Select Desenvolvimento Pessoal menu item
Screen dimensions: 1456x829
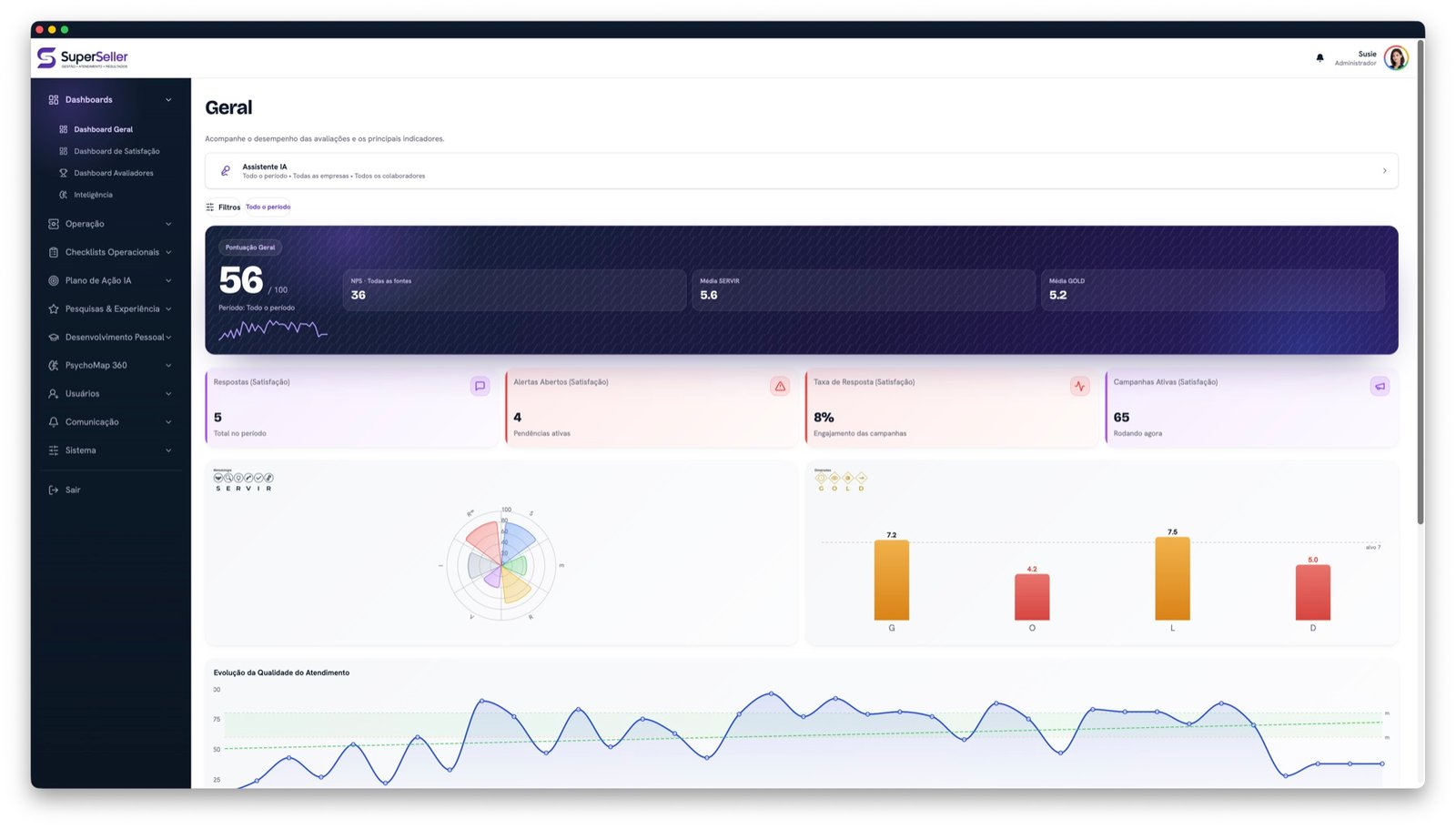111,337
